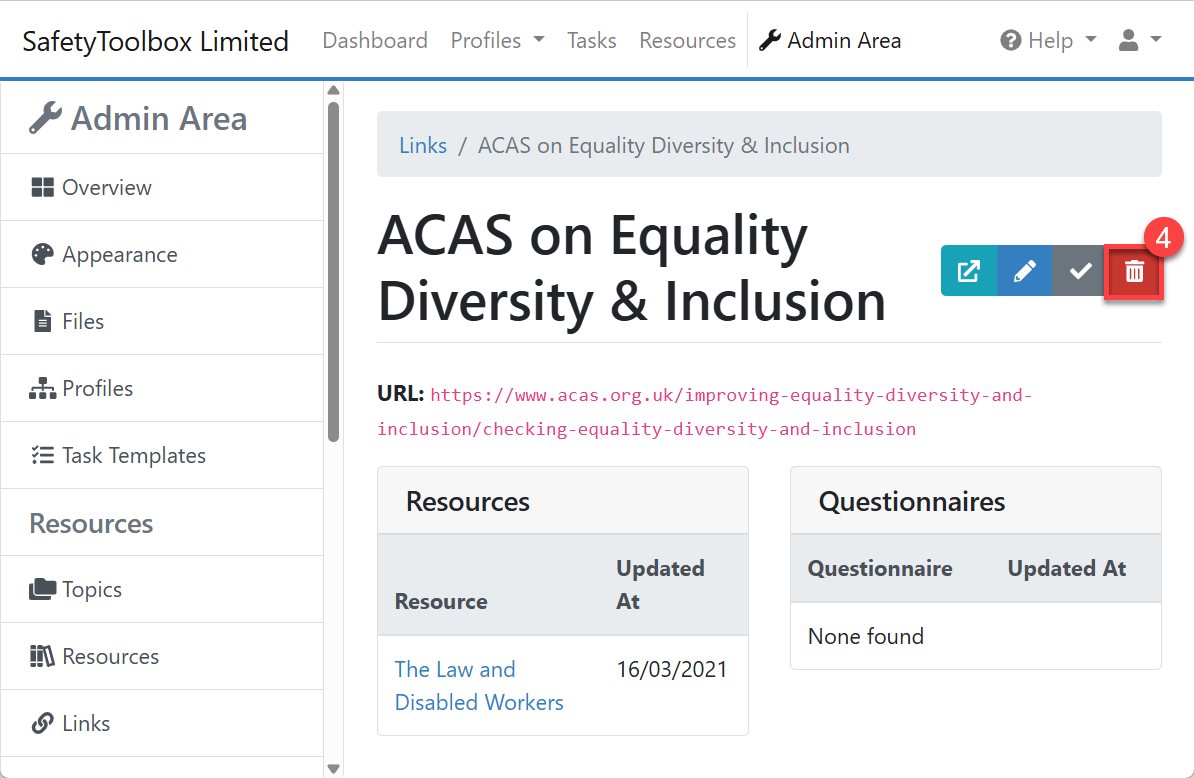Click the sidebar scrollbar down arrow
Screen dimensions: 1194x778
pos(334,768)
